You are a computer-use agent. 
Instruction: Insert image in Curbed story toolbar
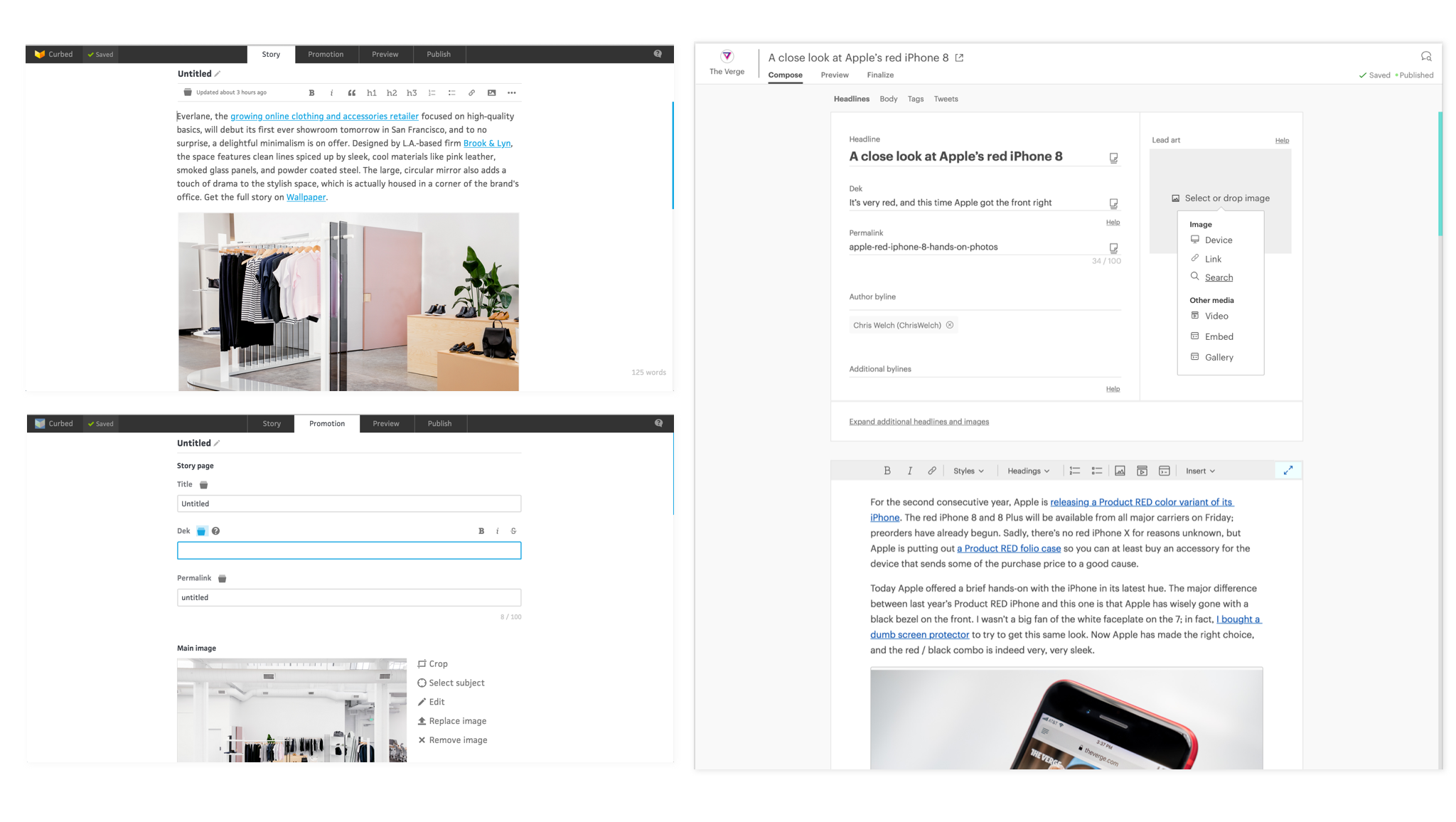tap(491, 92)
